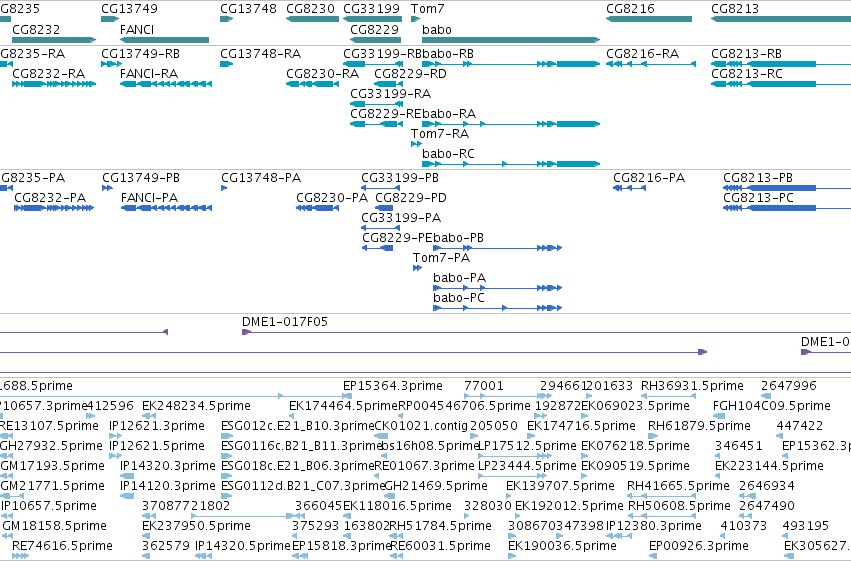Click the babo-RC transcript label
This screenshot has height=561, width=851.
[x=448, y=154]
